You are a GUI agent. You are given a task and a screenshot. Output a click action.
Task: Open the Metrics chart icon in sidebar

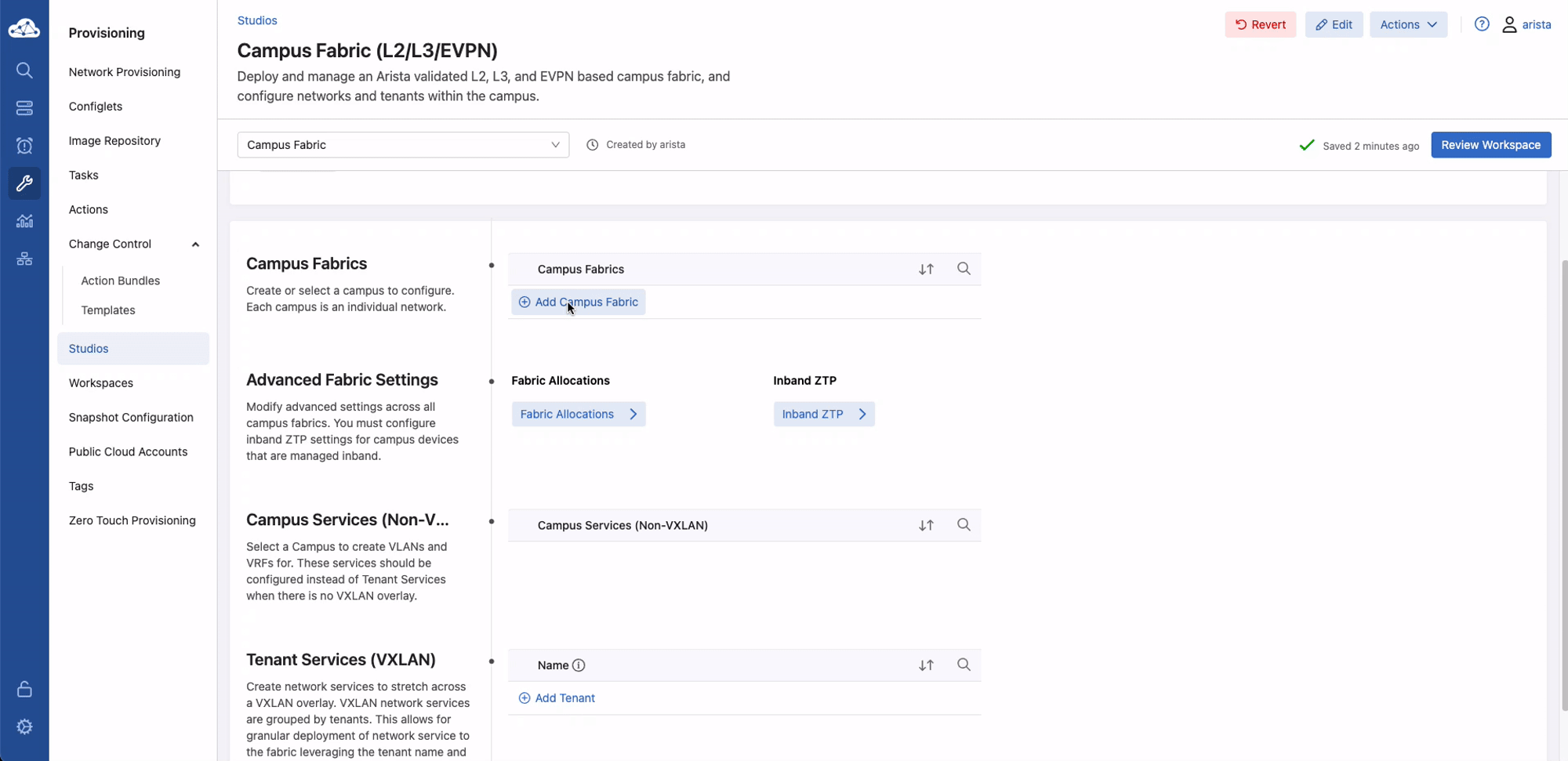[24, 221]
